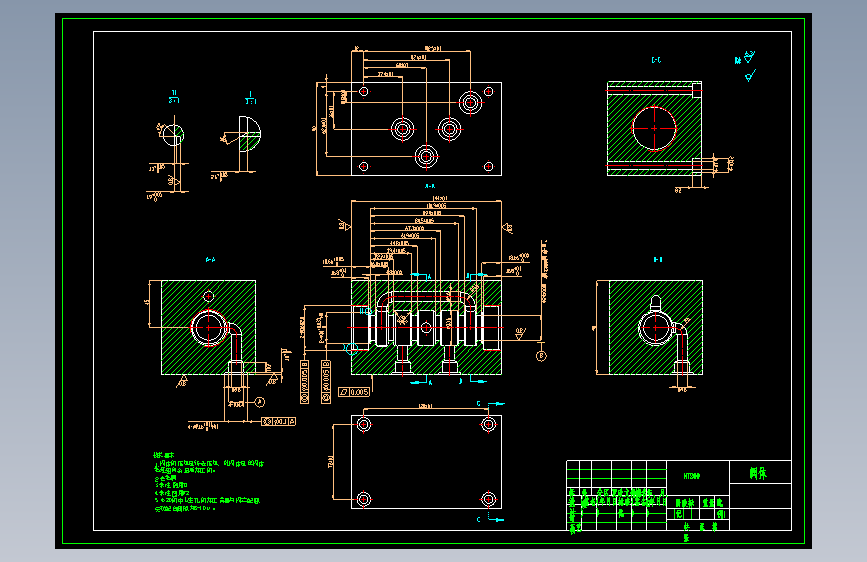
Task: Click the top-left small hole in top view
Action: [x=364, y=91]
